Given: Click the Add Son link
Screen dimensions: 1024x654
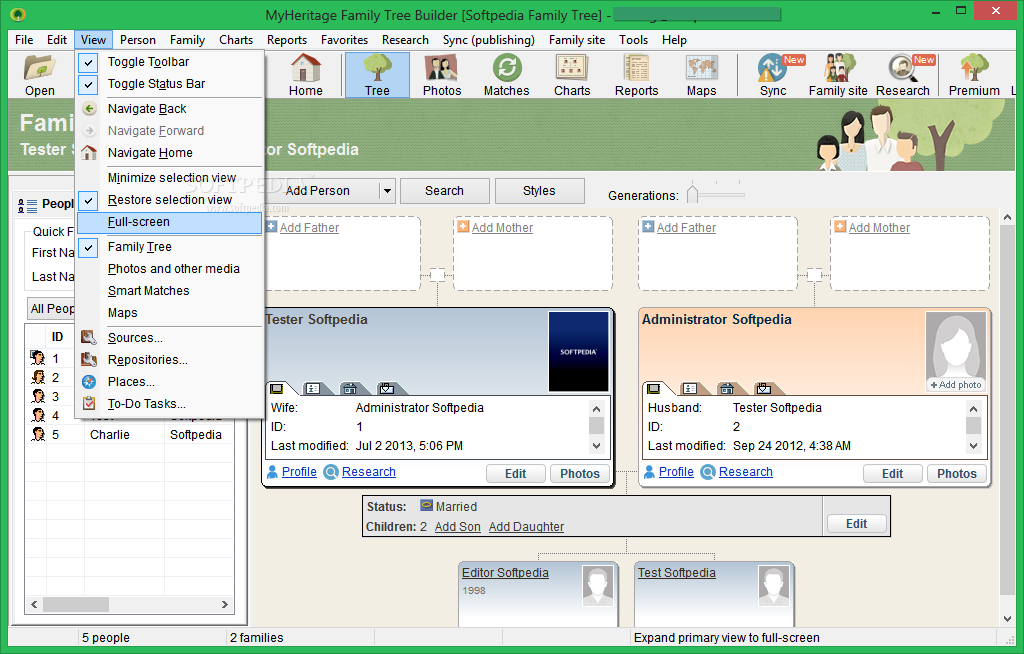Looking at the screenshot, I should coord(457,527).
